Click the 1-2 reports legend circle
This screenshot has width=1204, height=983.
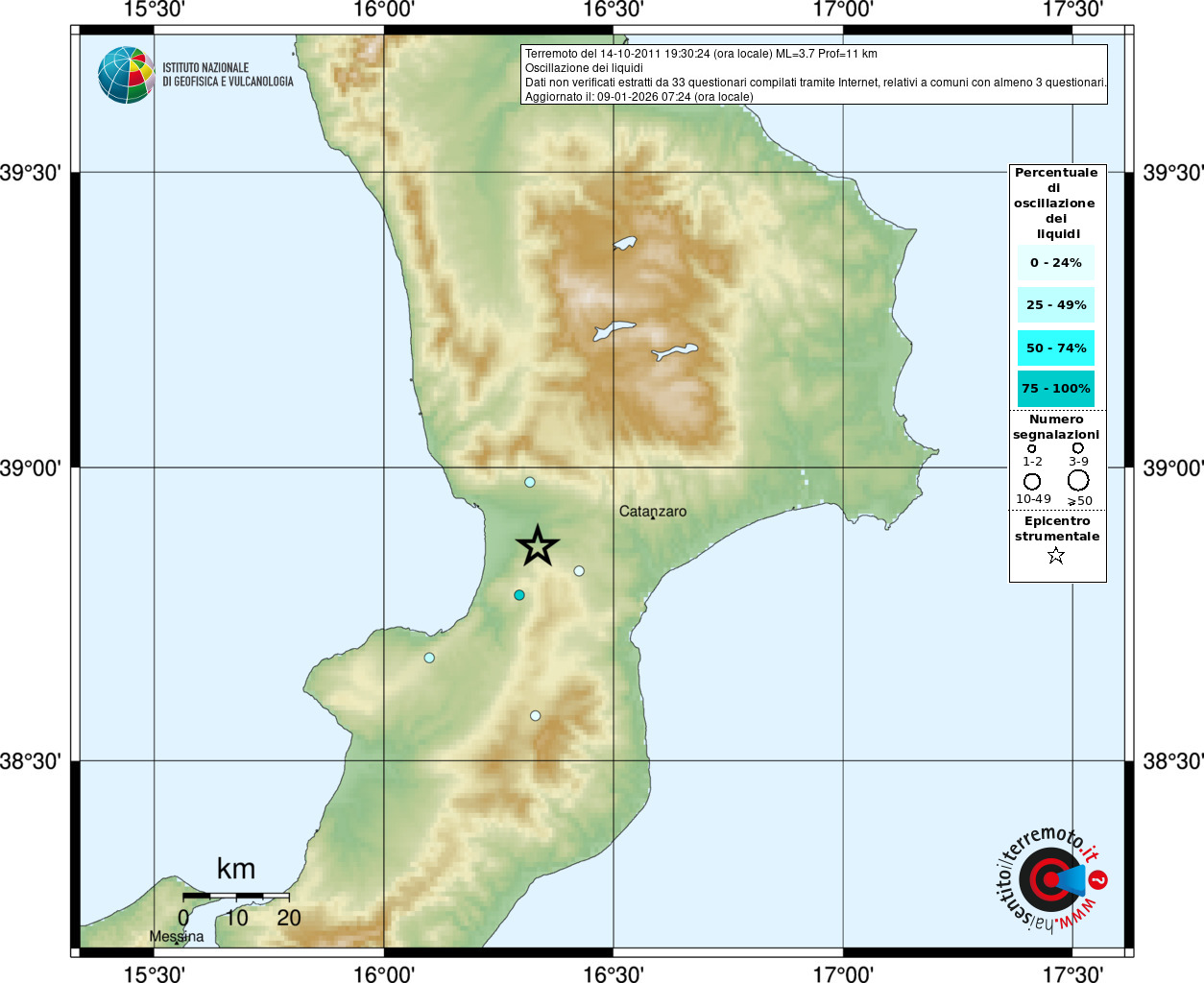(x=1032, y=448)
